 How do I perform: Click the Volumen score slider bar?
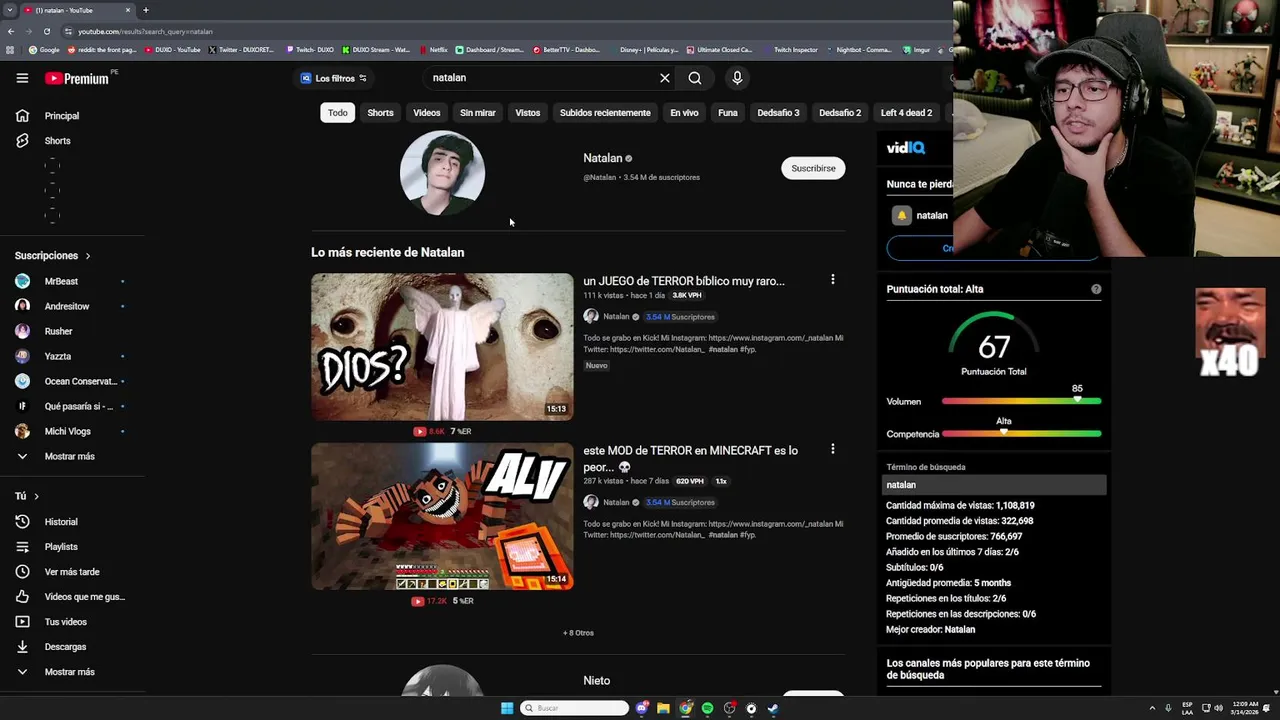coord(1021,401)
